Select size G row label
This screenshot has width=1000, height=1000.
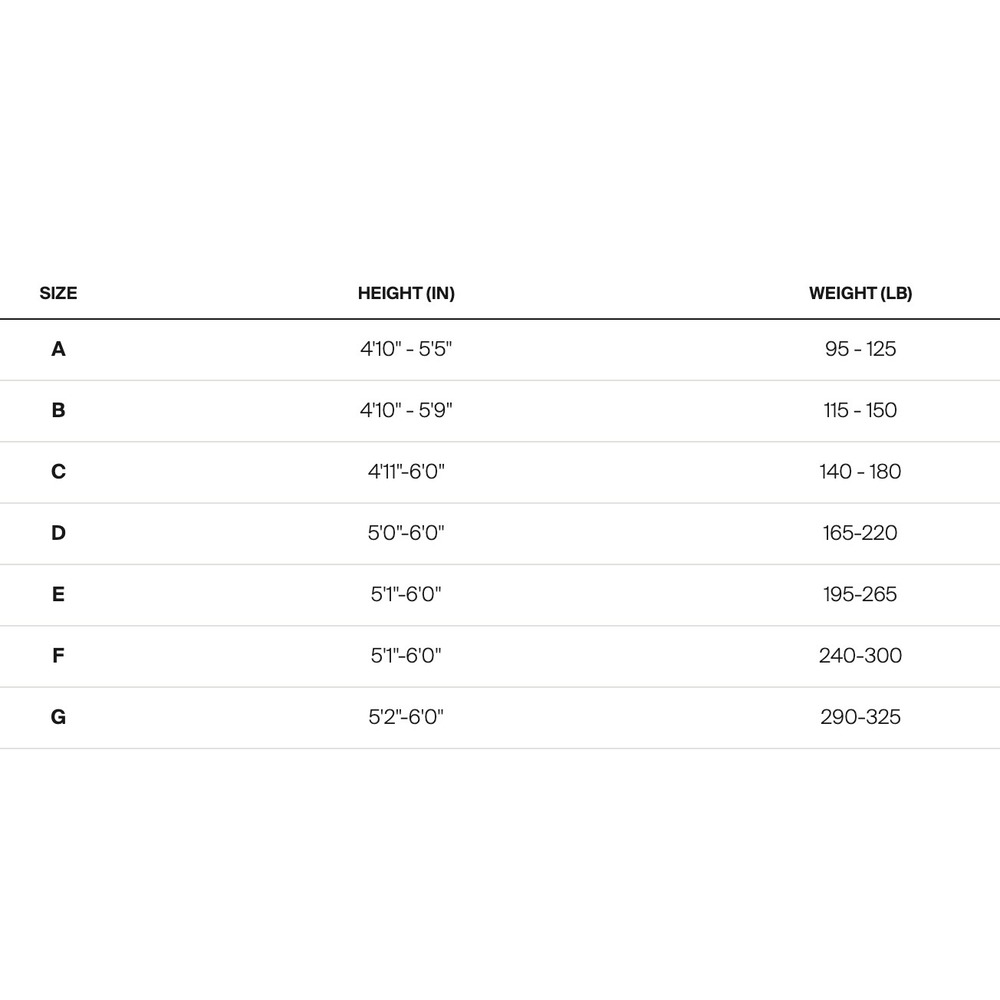58,717
